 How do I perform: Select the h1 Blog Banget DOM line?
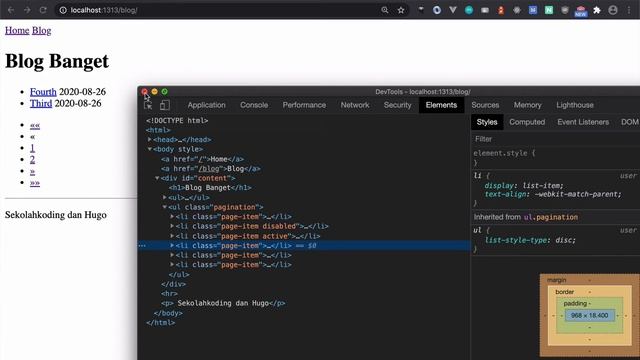tap(210, 188)
